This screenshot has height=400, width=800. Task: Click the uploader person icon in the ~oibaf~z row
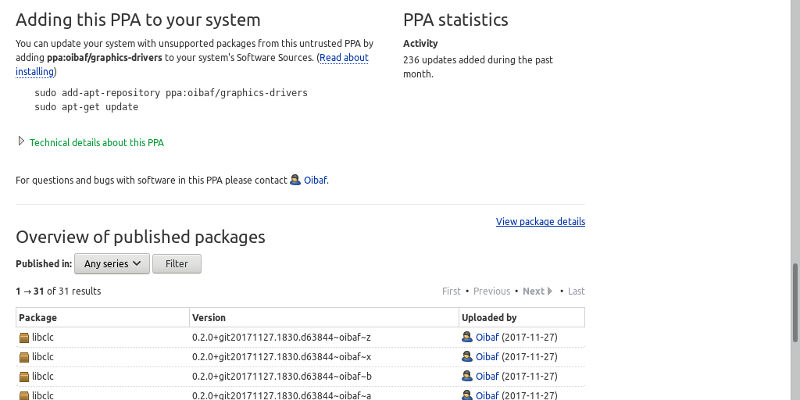click(x=467, y=337)
